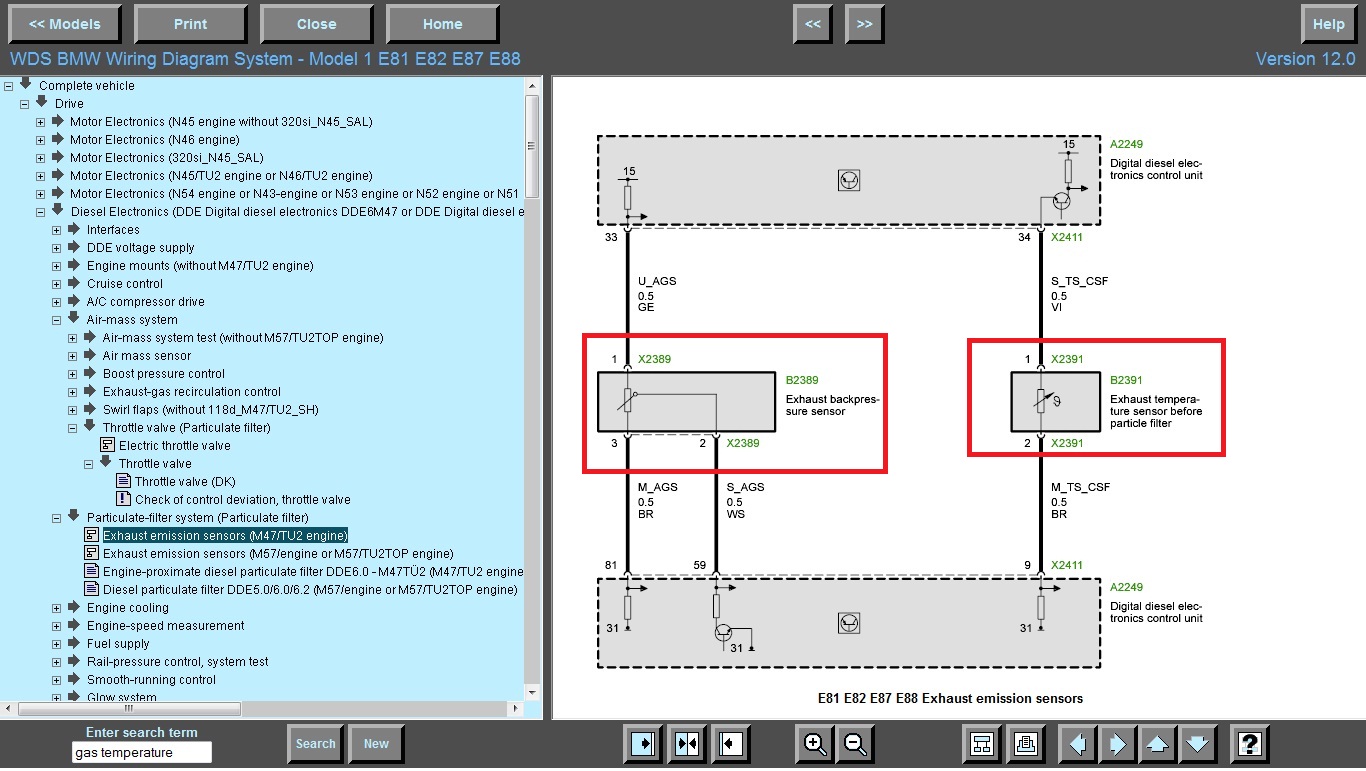Click the >> next page button
1366x771 pixels.
[864, 24]
